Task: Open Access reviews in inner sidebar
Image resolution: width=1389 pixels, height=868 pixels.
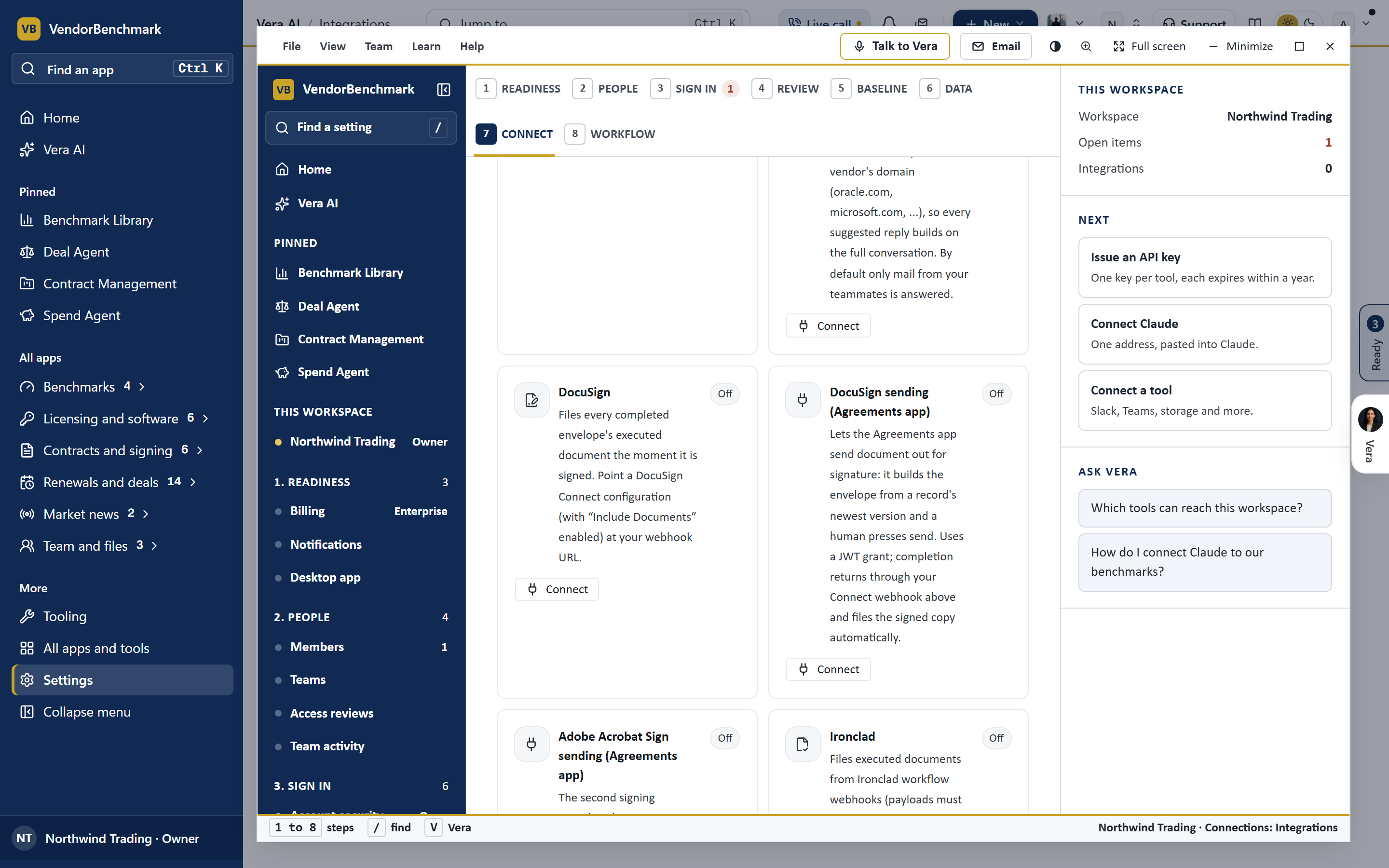Action: coord(361,713)
